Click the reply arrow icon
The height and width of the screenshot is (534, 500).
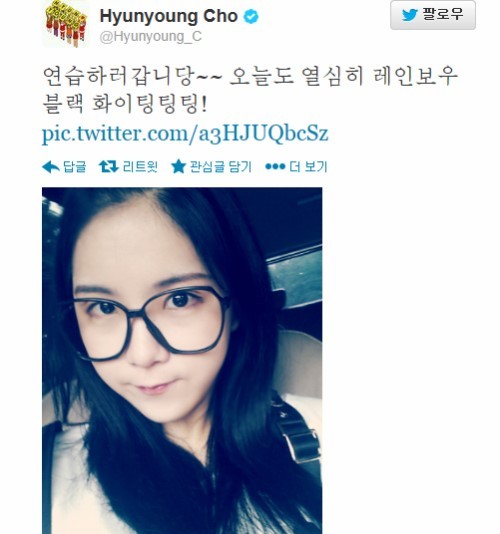(x=51, y=167)
